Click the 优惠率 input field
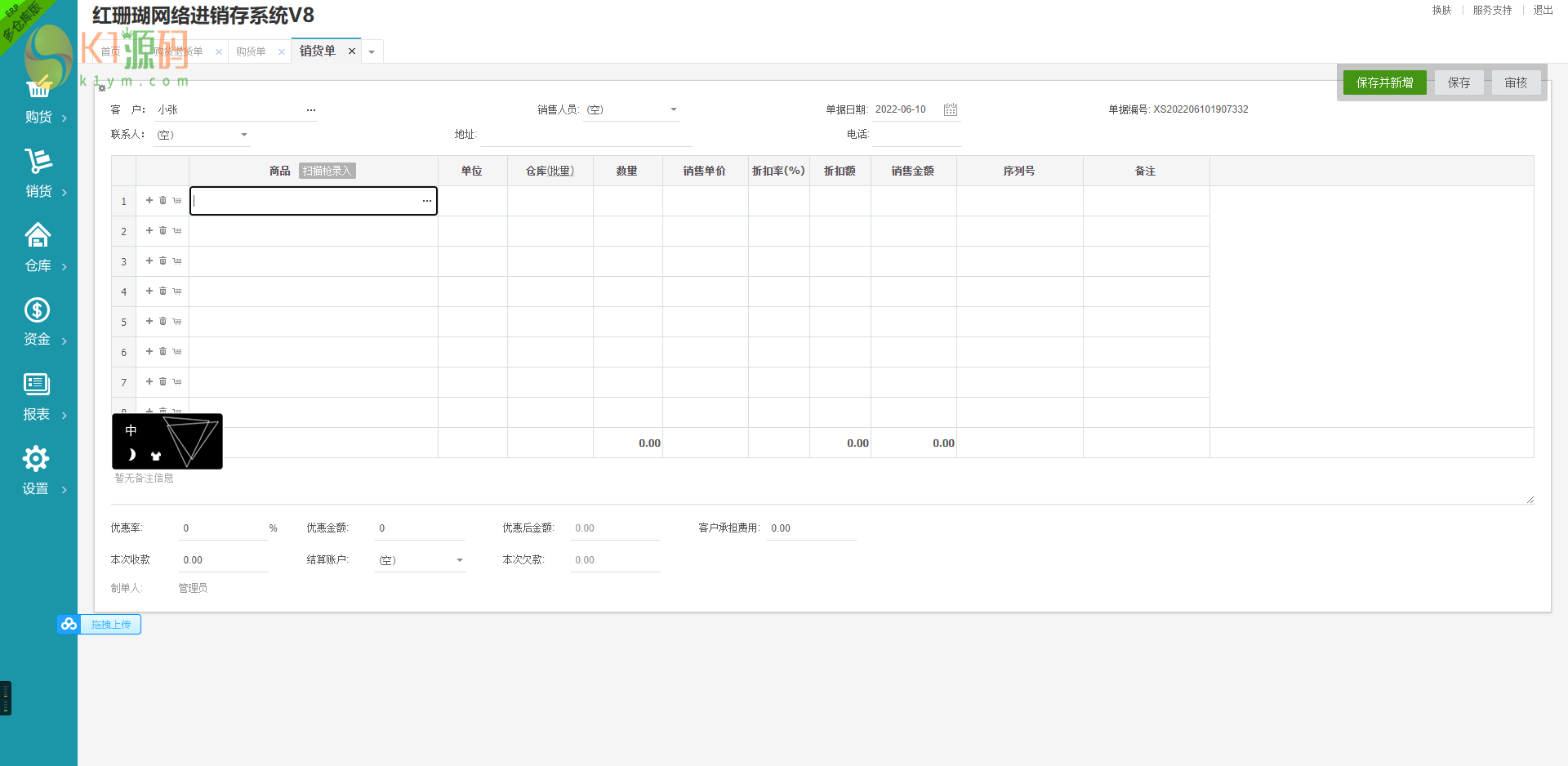The image size is (1568, 766). click(x=222, y=528)
